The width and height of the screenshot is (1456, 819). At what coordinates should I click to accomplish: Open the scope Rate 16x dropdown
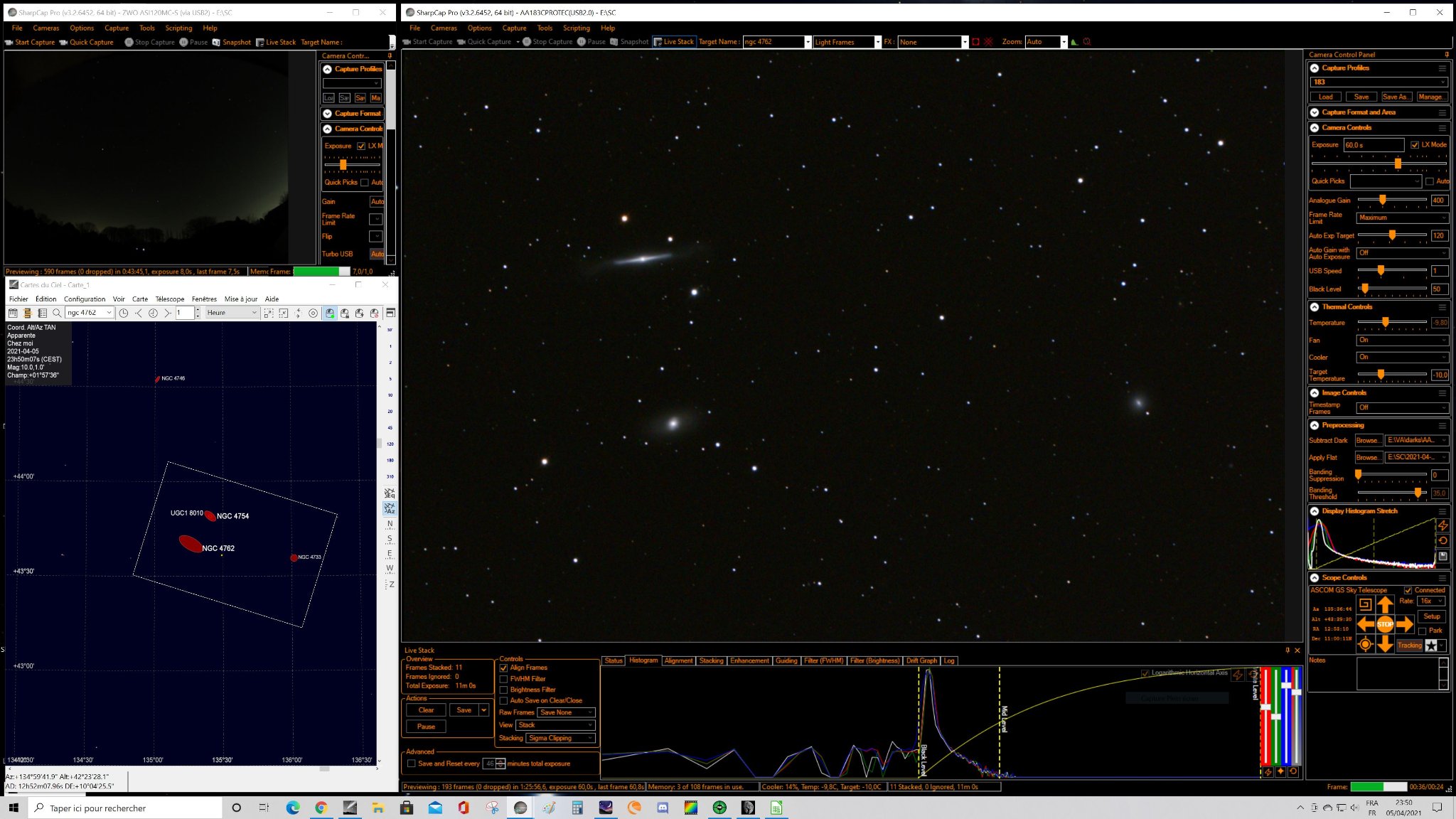(1432, 601)
